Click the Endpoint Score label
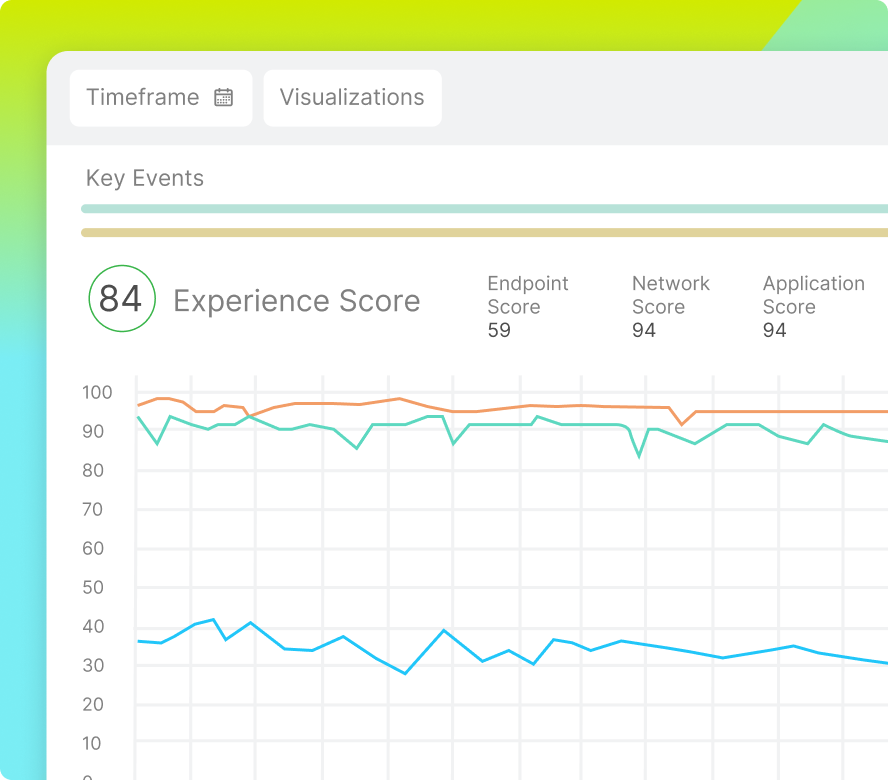888x780 pixels. 528,295
